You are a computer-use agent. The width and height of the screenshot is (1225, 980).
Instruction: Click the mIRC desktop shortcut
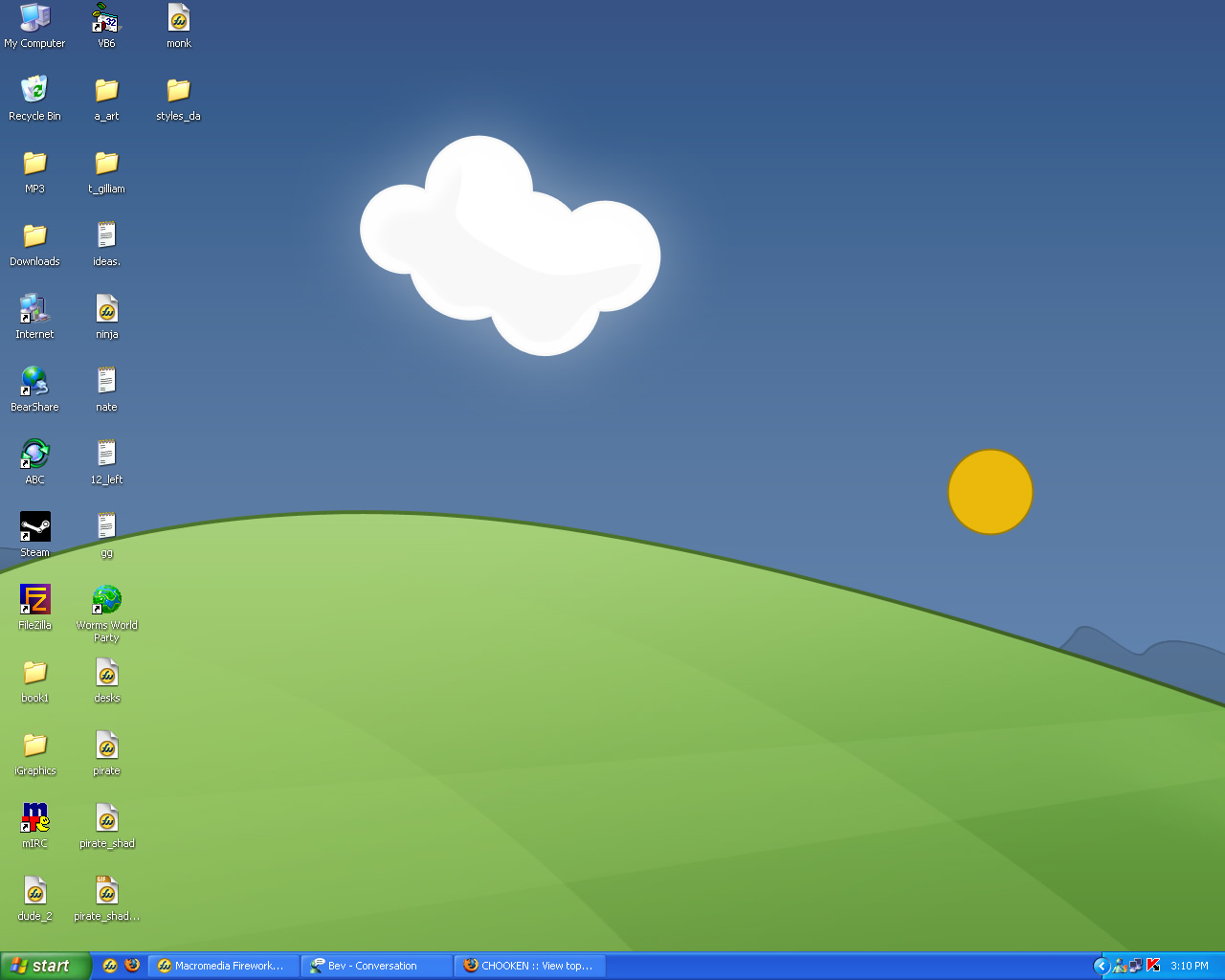pyautogui.click(x=34, y=818)
